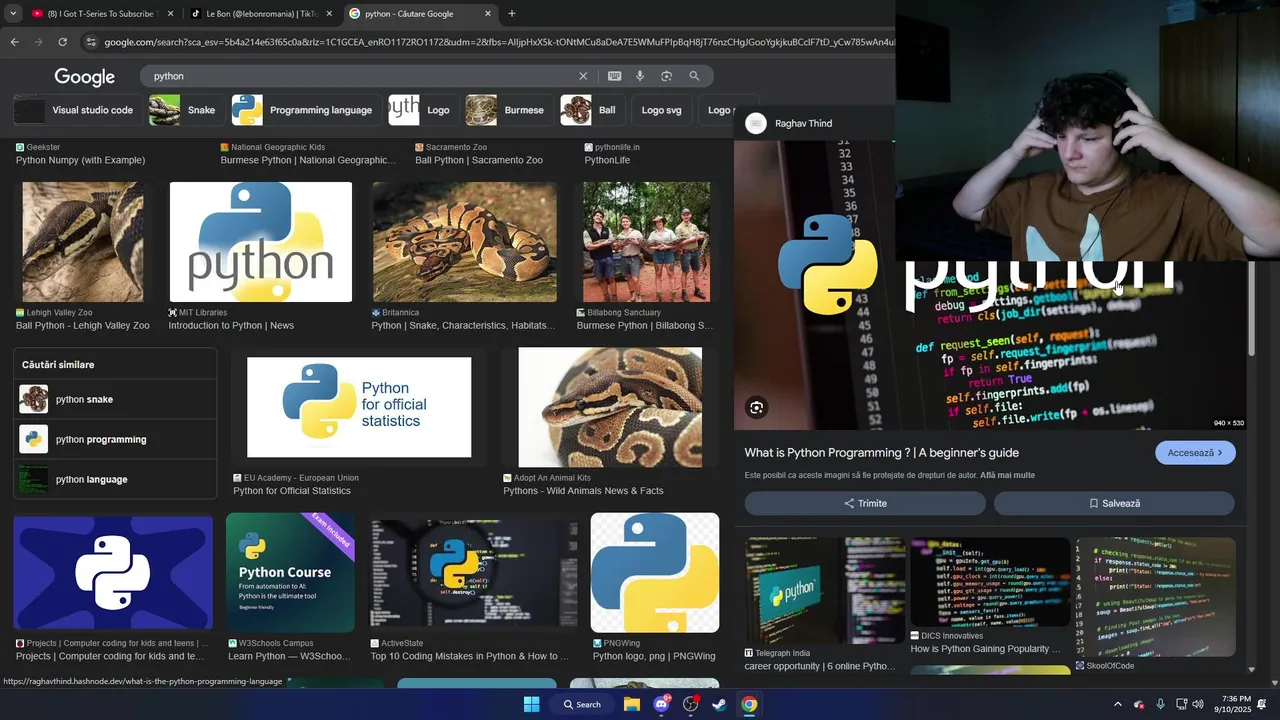Viewport: 1280px width, 720px height.
Task: Open Discord from the taskbar
Action: point(661,704)
